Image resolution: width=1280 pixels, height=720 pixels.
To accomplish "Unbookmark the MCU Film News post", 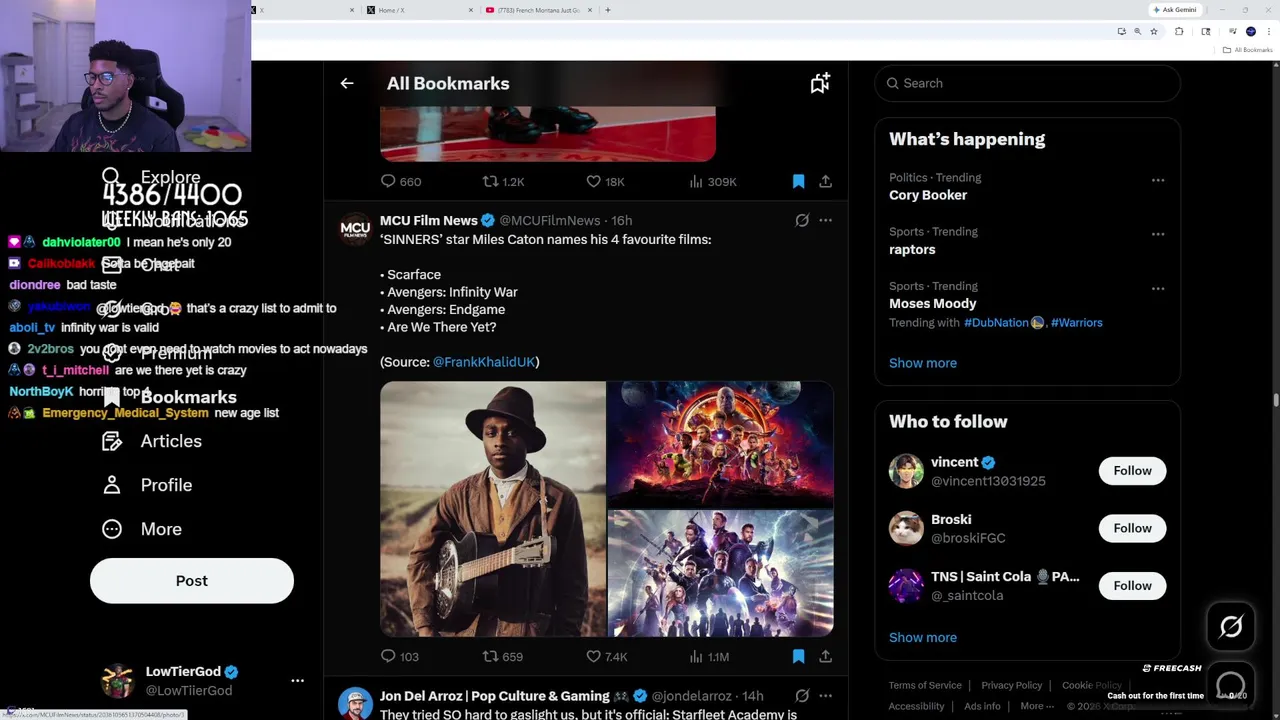I will (x=798, y=657).
